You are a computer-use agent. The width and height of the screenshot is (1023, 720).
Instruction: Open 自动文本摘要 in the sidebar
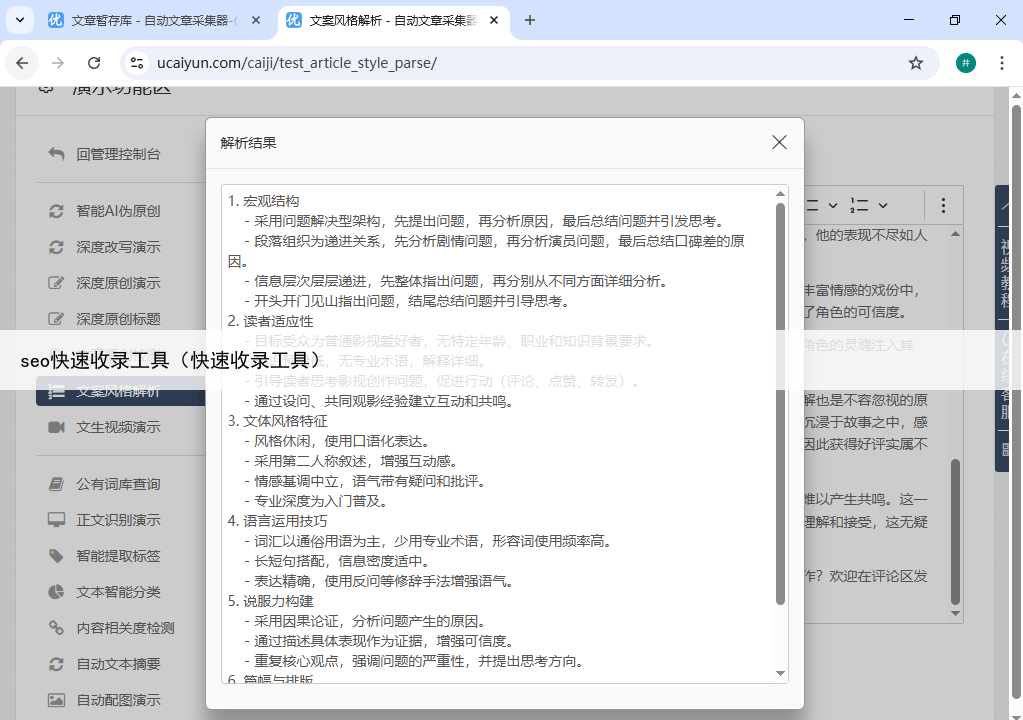pyautogui.click(x=118, y=664)
